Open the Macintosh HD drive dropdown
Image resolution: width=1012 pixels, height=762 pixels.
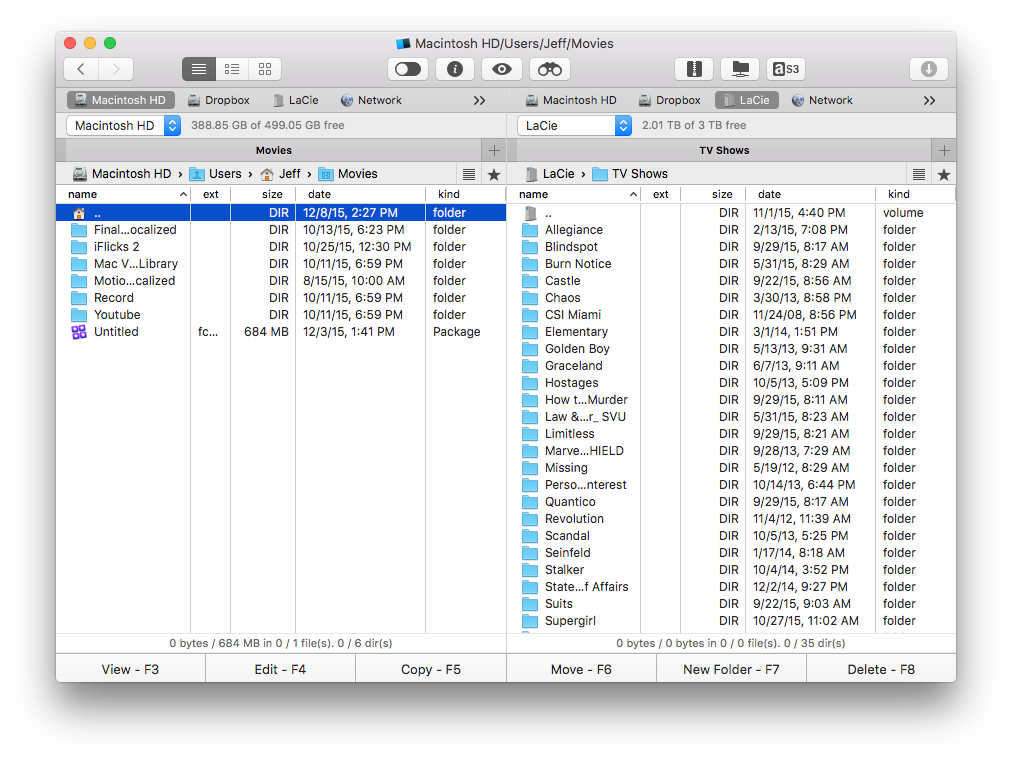point(124,126)
